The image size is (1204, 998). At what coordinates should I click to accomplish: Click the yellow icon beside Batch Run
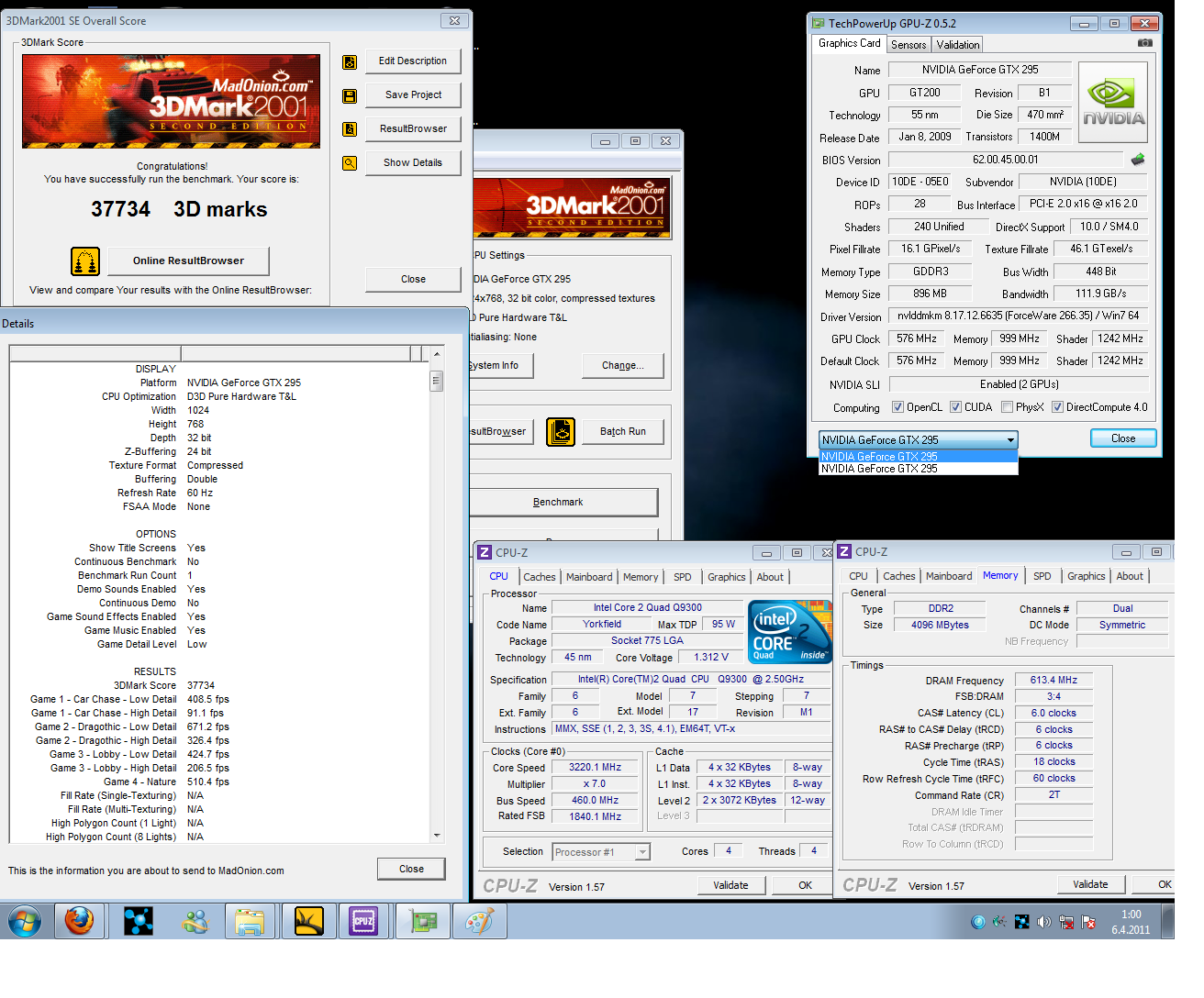coord(561,432)
